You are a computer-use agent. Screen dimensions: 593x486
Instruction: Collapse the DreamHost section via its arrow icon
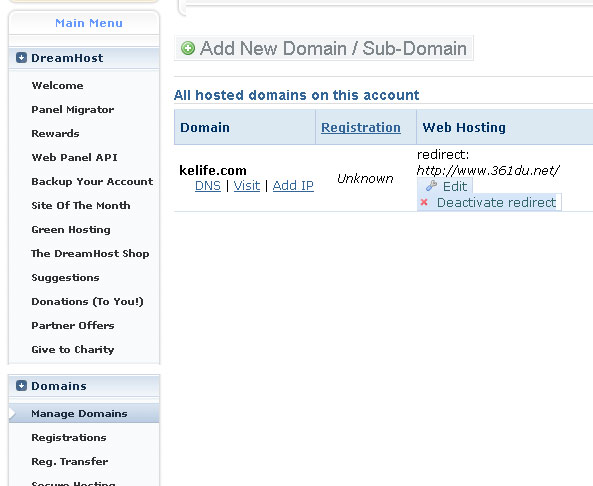21,58
